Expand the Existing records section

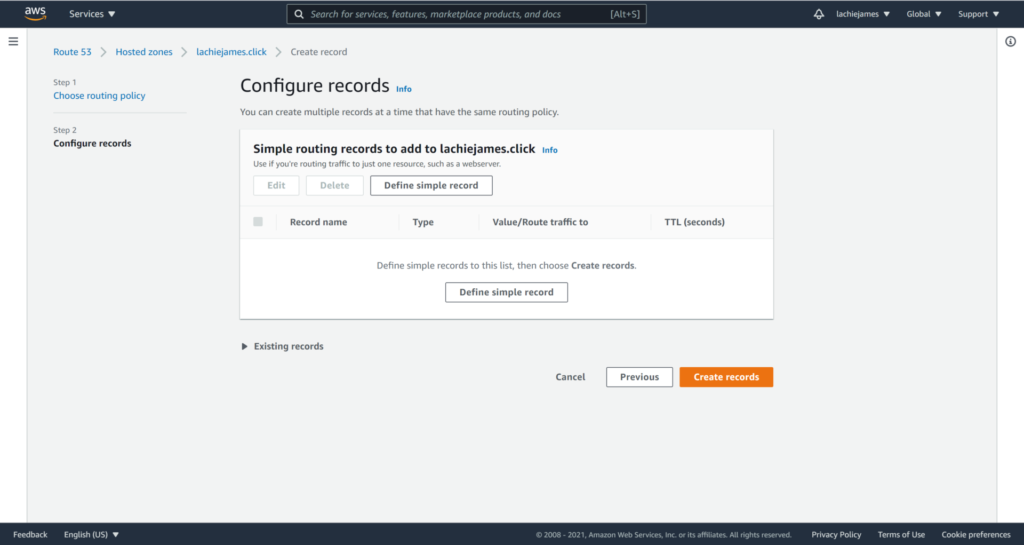tap(282, 347)
